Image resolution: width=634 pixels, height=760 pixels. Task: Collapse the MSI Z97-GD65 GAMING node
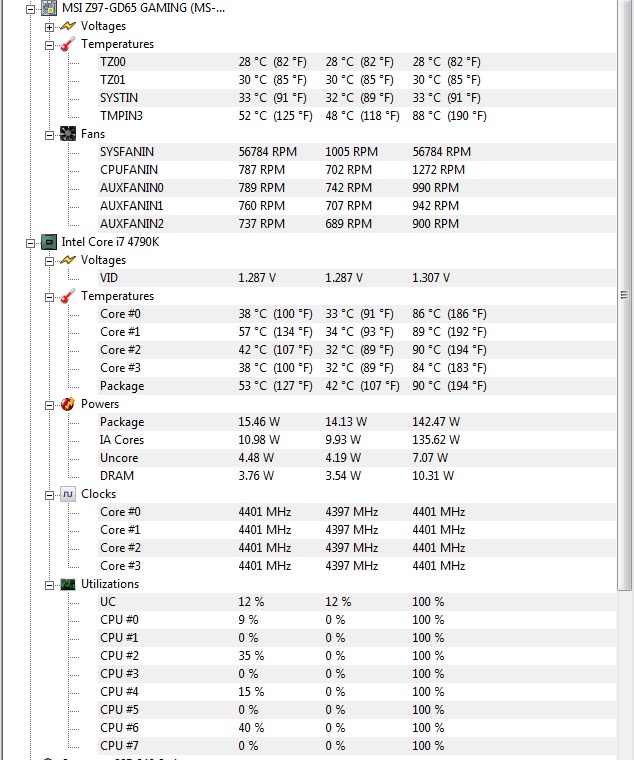pos(30,9)
